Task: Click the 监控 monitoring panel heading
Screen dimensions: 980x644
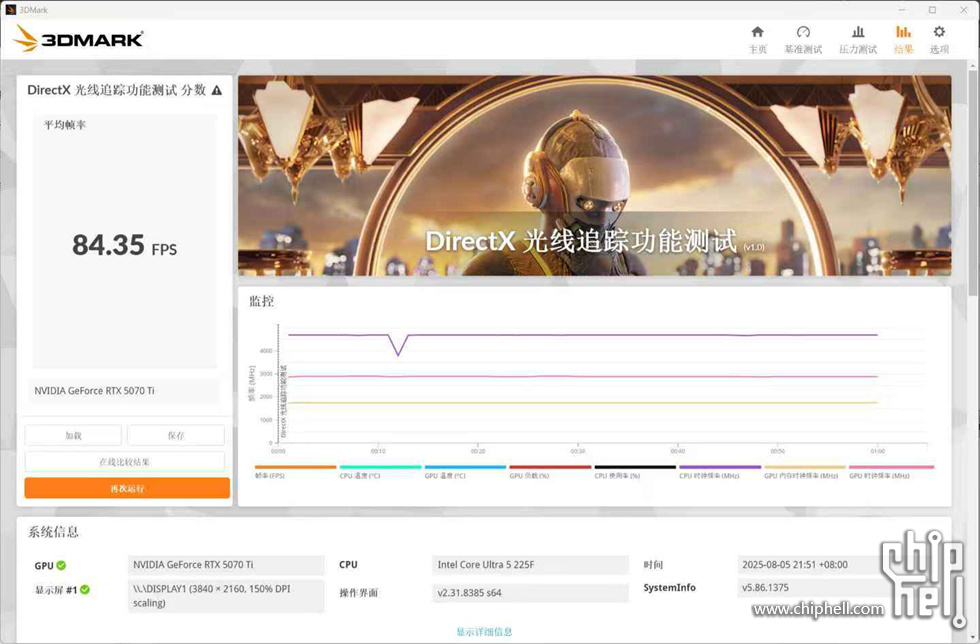Action: [x=261, y=301]
